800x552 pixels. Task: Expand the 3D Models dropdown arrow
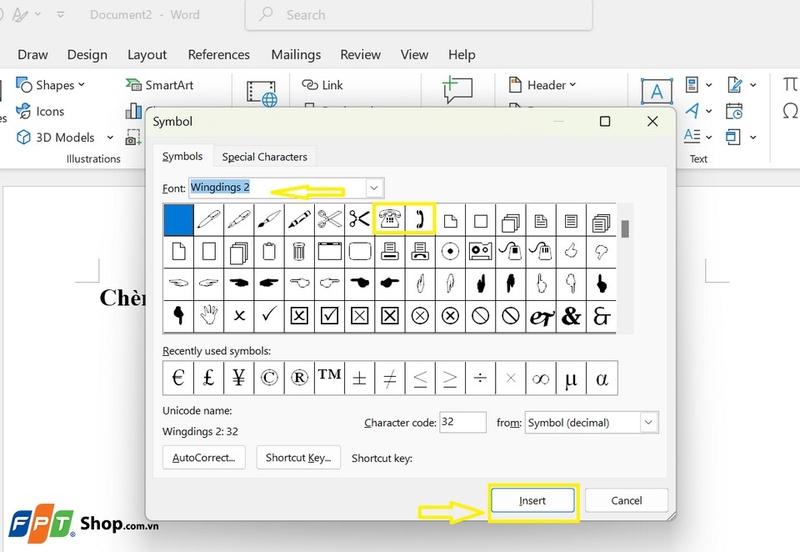(110, 137)
